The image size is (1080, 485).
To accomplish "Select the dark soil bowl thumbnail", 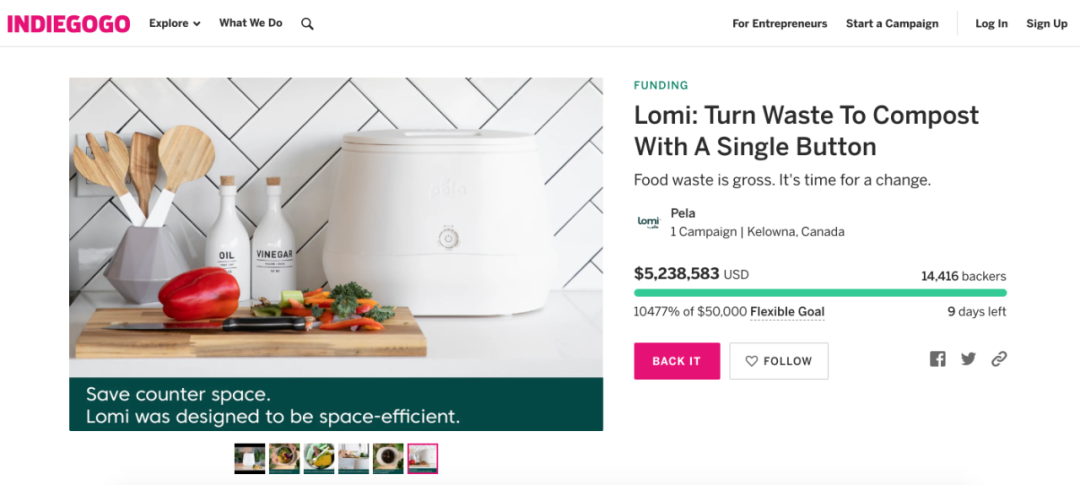I will pos(388,458).
